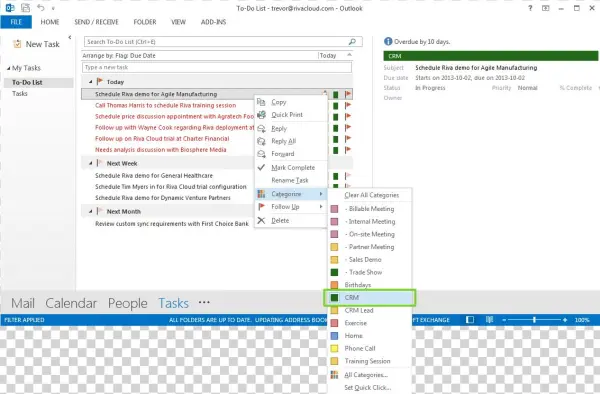Image resolution: width=600 pixels, height=394 pixels.
Task: Select task Review custom sync requirements First Choice Bank
Action: [x=172, y=223]
